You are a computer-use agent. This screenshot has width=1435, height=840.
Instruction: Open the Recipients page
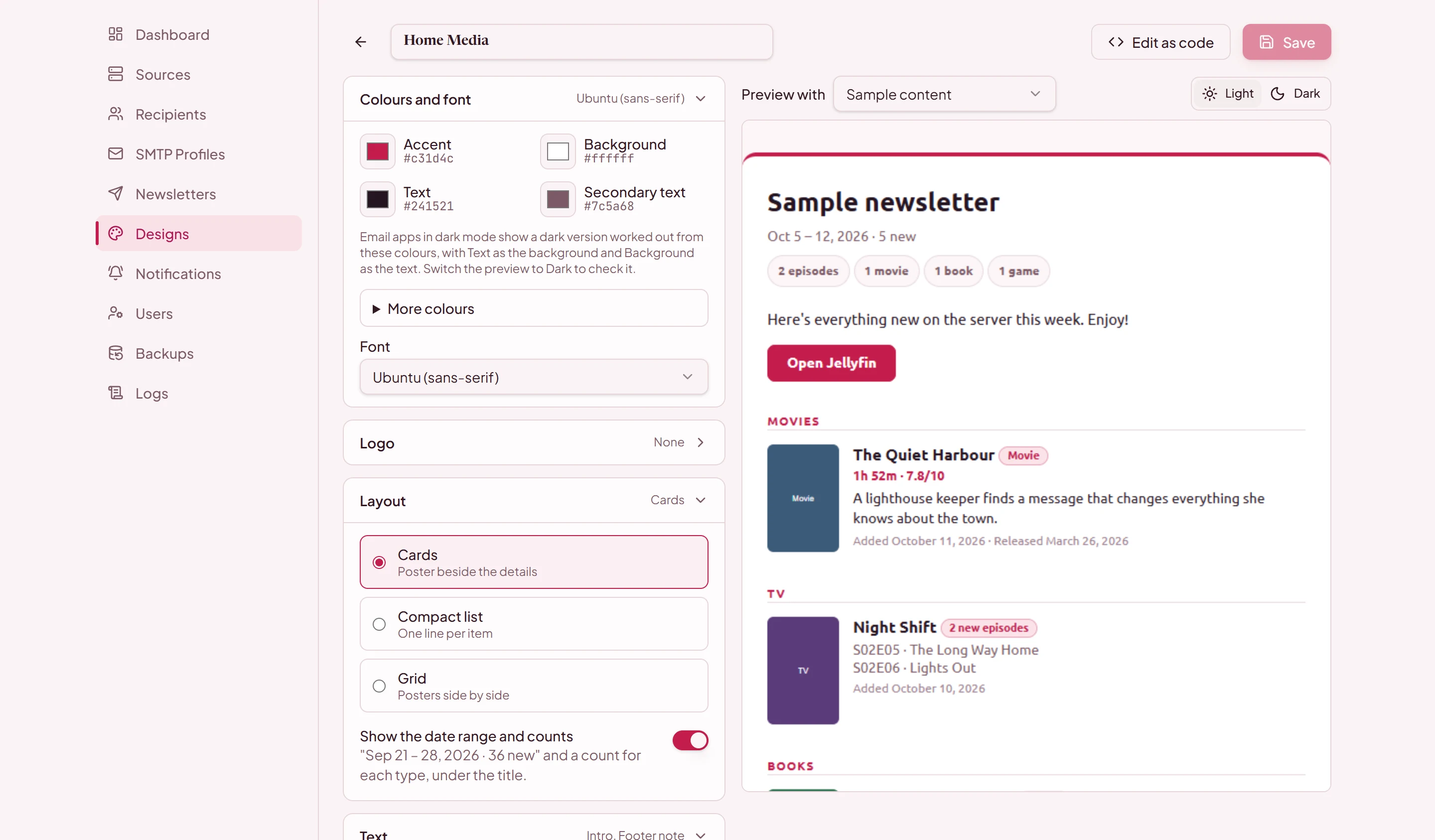(199, 115)
